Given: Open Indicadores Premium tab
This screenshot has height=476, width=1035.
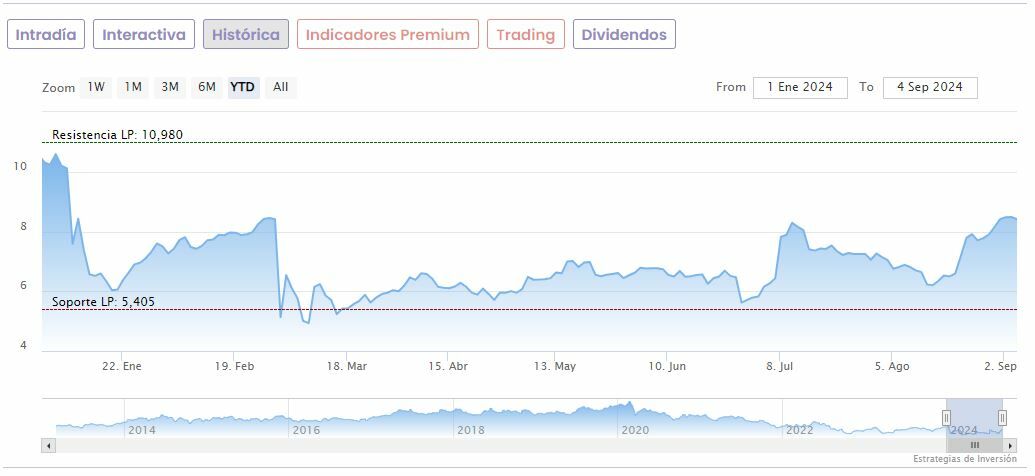Looking at the screenshot, I should pos(387,34).
